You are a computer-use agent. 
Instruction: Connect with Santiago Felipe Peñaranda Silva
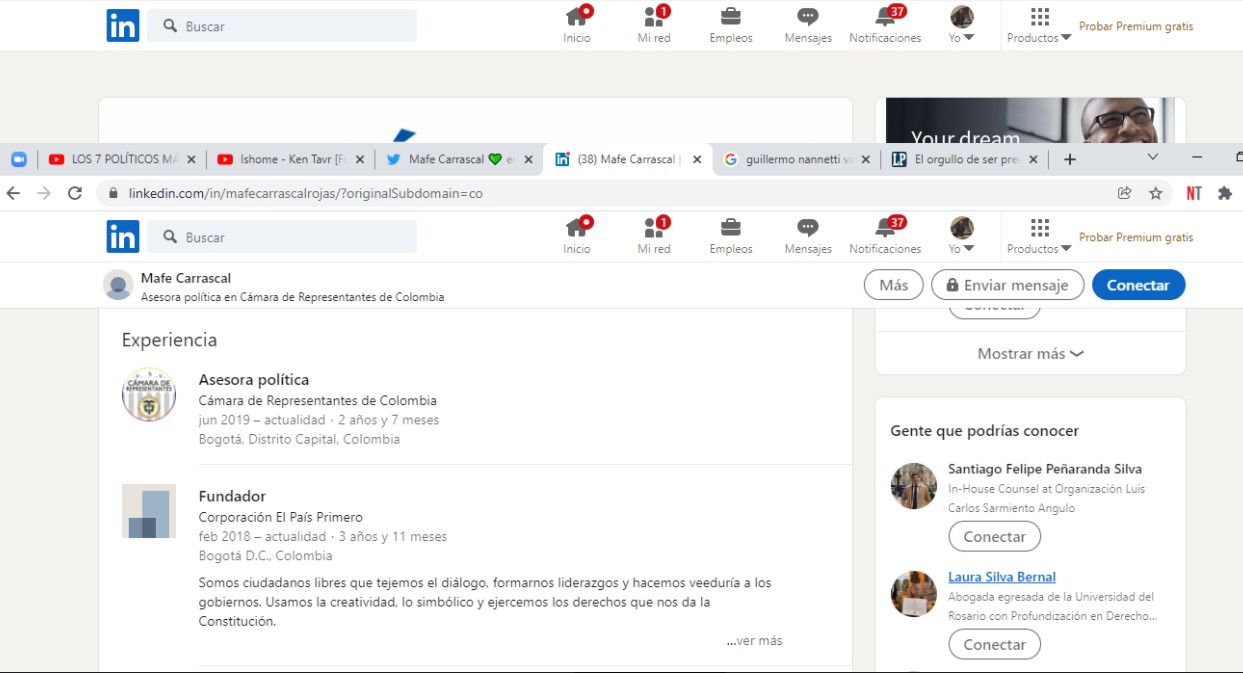click(994, 536)
